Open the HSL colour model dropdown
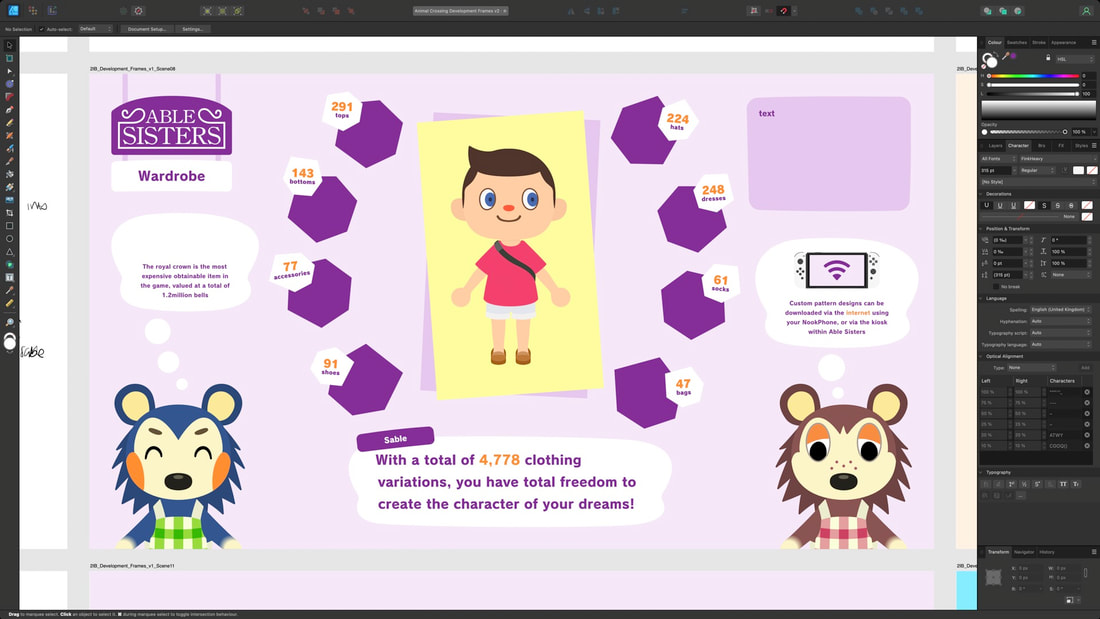 pyautogui.click(x=1073, y=59)
